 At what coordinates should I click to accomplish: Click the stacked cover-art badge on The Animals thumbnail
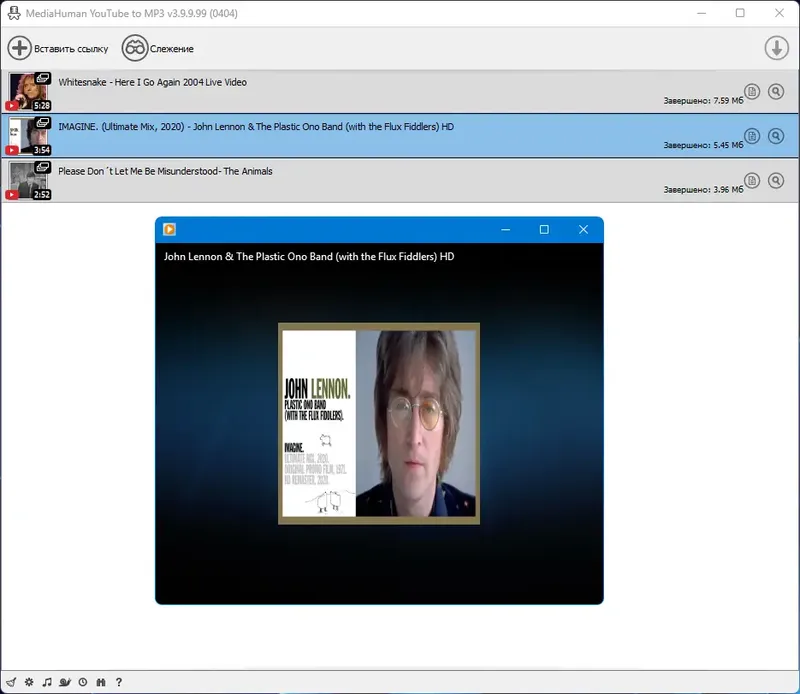[43, 167]
